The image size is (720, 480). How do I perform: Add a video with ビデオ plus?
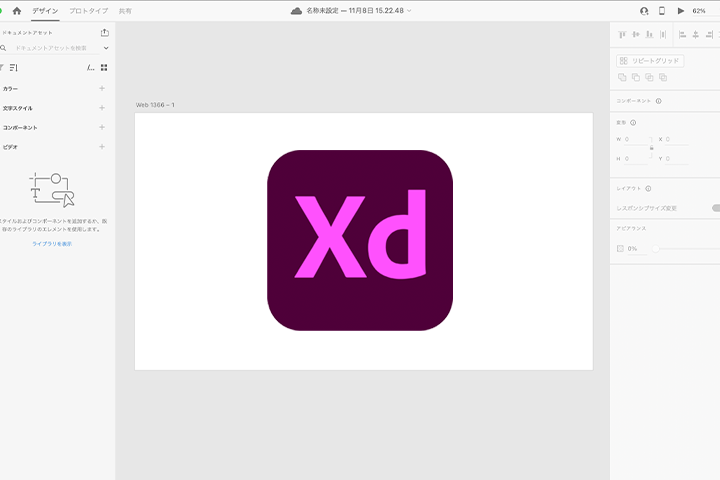(x=102, y=147)
